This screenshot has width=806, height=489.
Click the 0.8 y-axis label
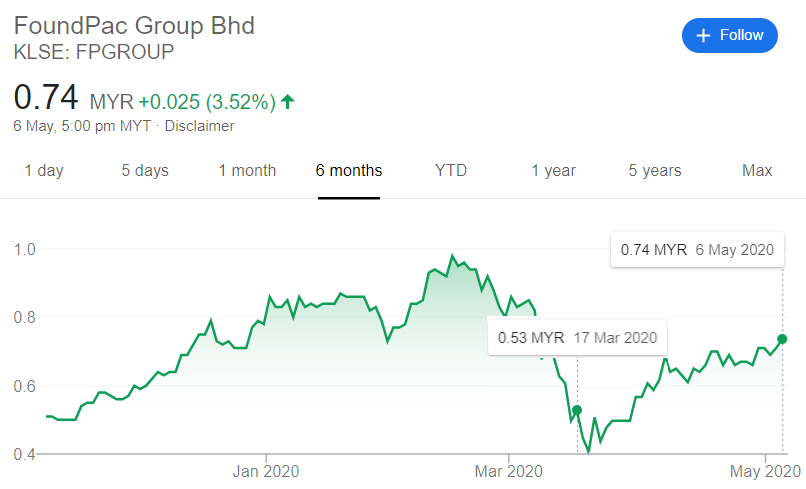[x=25, y=318]
